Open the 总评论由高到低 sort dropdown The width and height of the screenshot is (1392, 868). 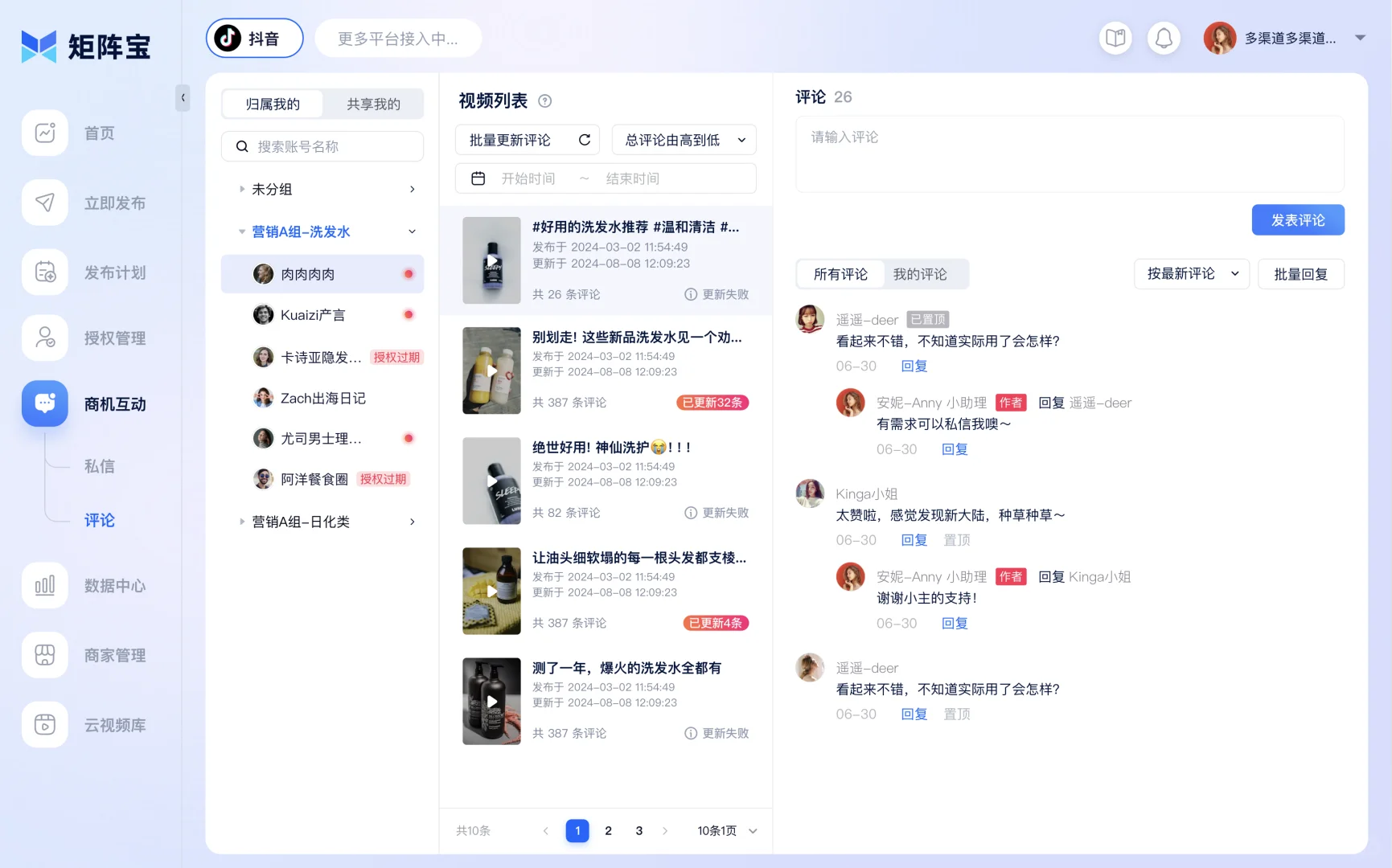click(683, 139)
